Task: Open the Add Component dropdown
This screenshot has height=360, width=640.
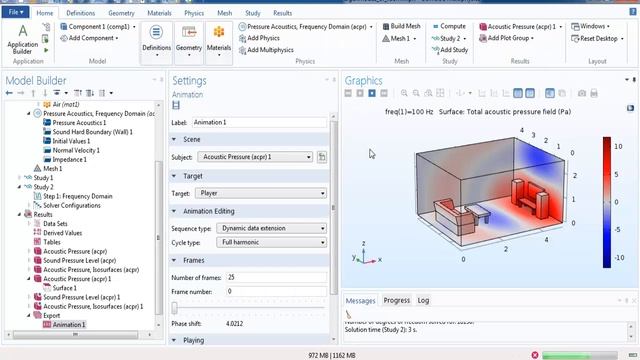Action: [89, 38]
